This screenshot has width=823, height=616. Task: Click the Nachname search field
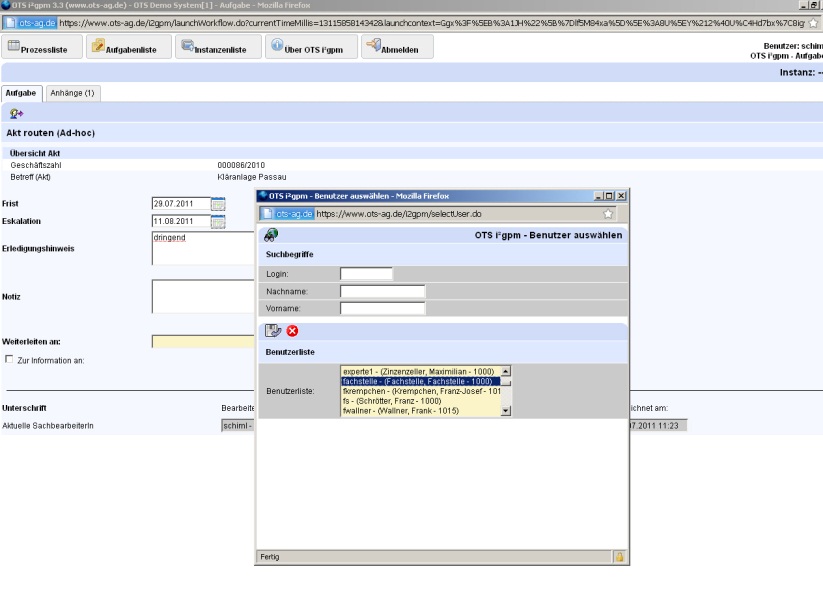[382, 291]
